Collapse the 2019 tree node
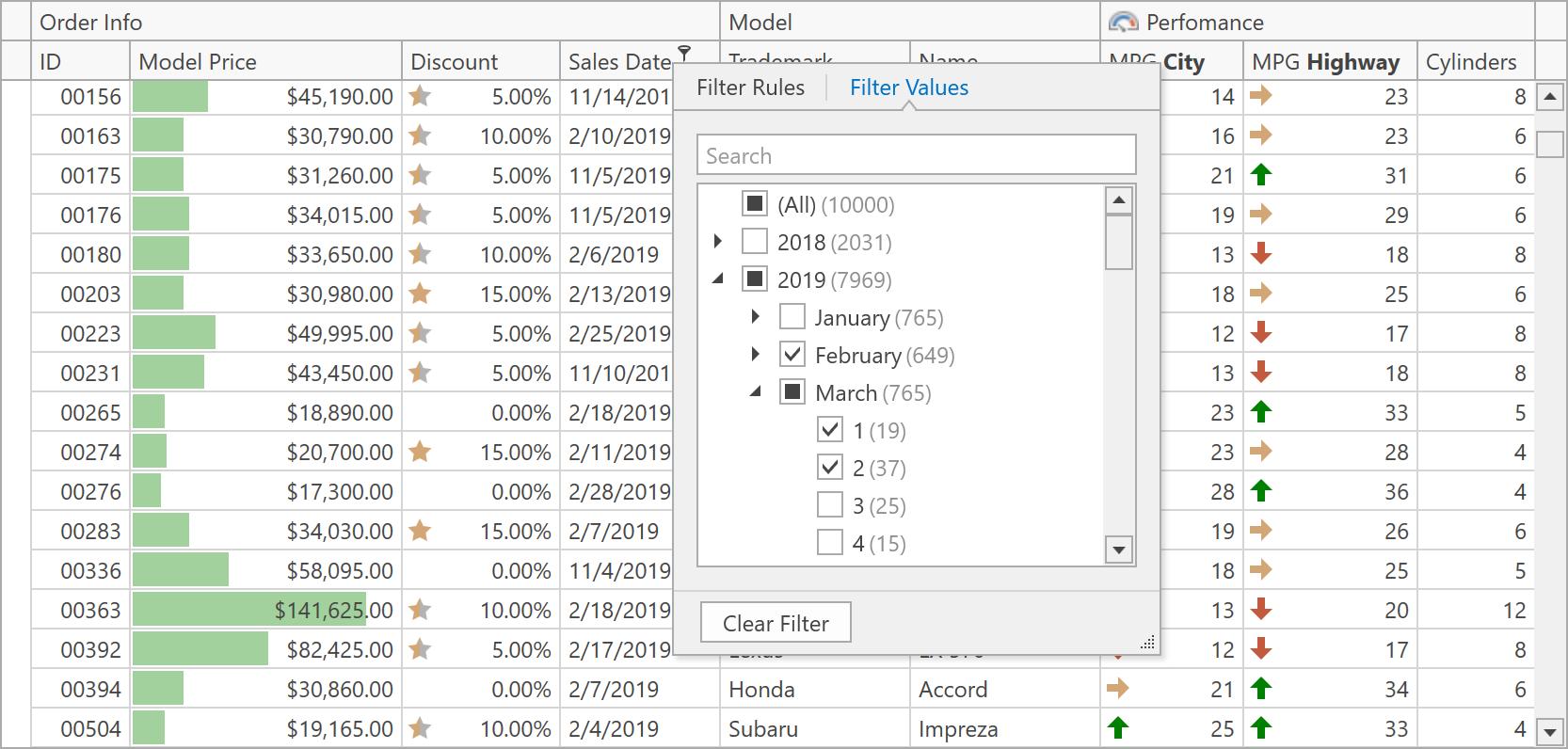The width and height of the screenshot is (1568, 749). click(x=718, y=279)
